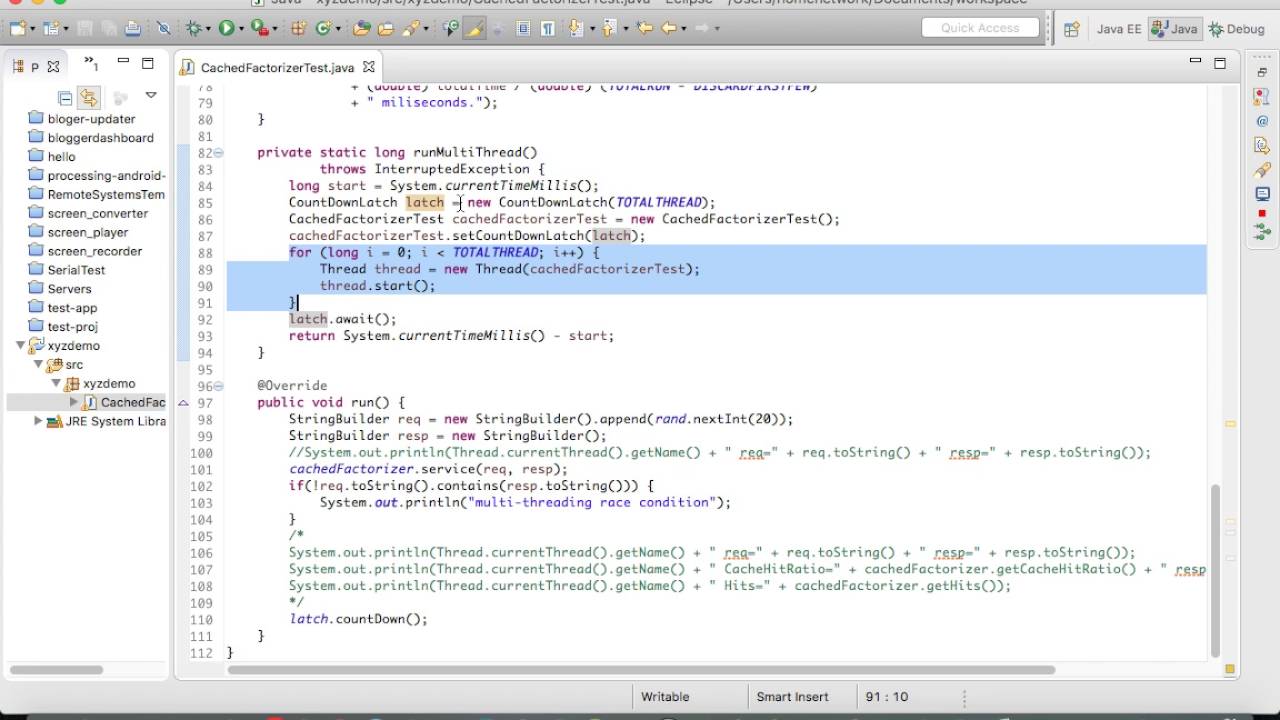Run the program with the green play icon
Viewport: 1280px width, 720px height.
(227, 29)
